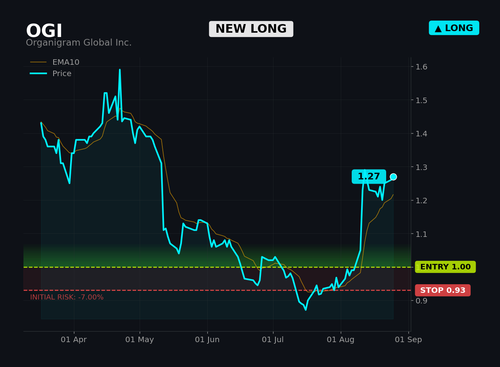Click the orange EMA10 legend line swatch

pos(38,62)
